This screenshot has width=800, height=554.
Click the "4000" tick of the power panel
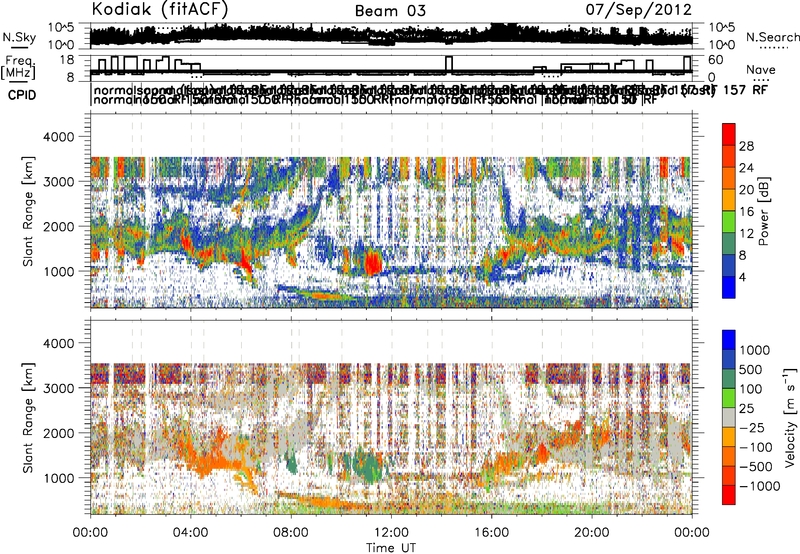coord(61,137)
